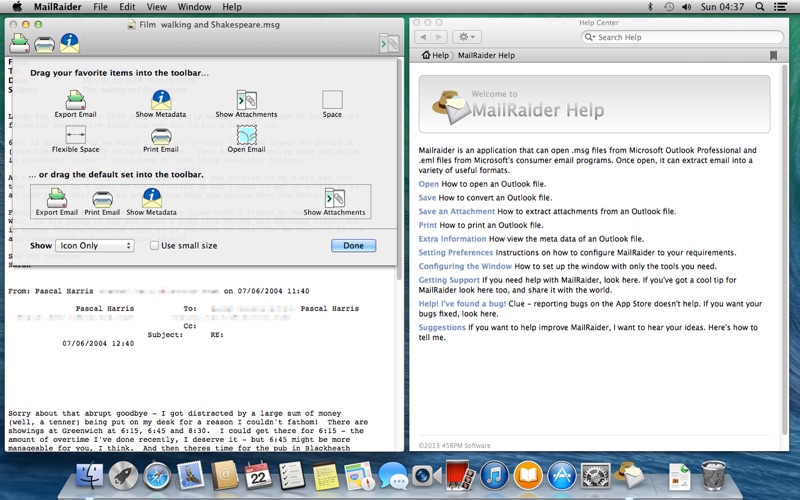This screenshot has height=500, width=800.
Task: Open the gear action menu in Help Center
Action: coord(467,37)
